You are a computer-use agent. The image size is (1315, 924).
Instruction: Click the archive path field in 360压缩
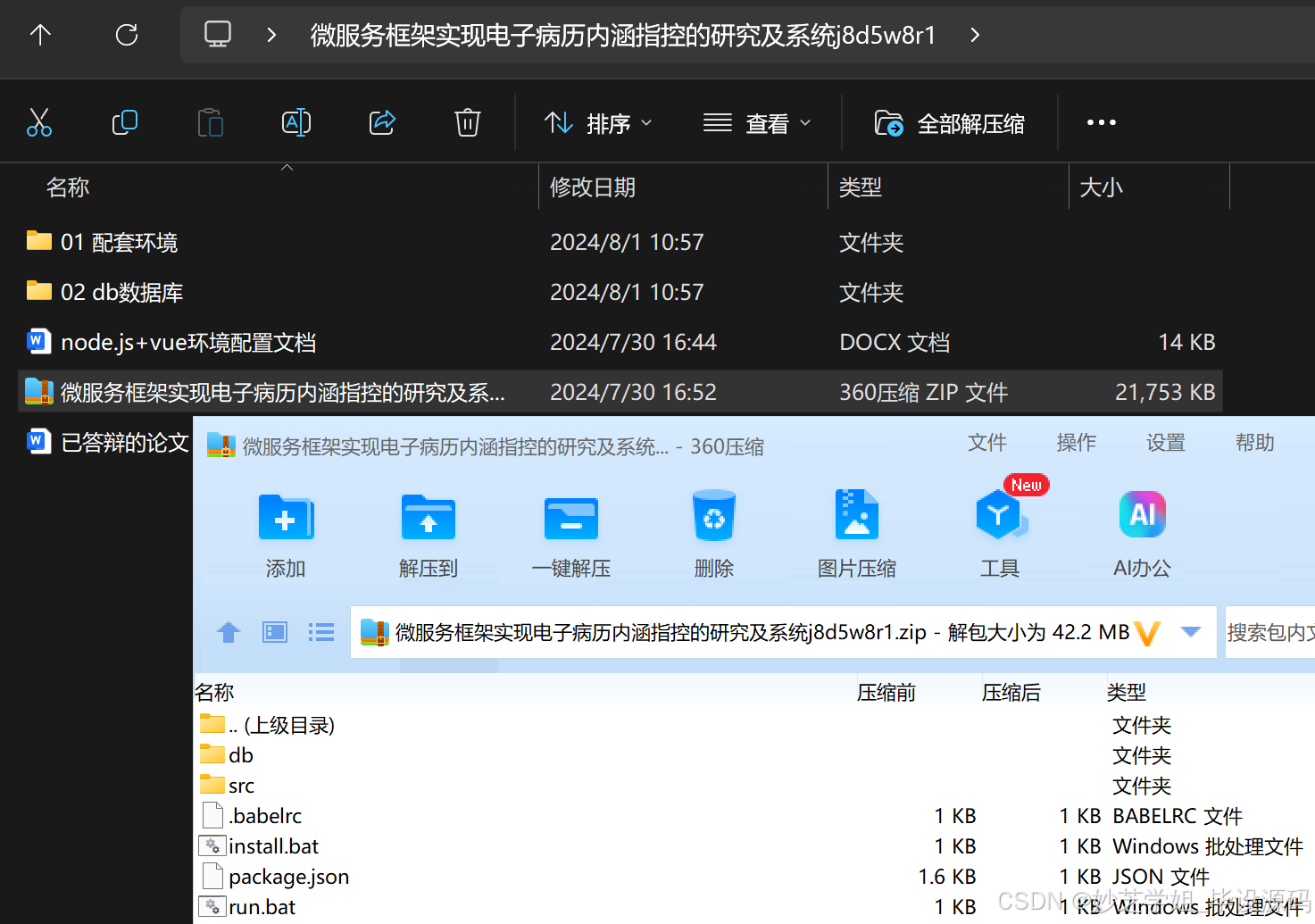[x=784, y=632]
